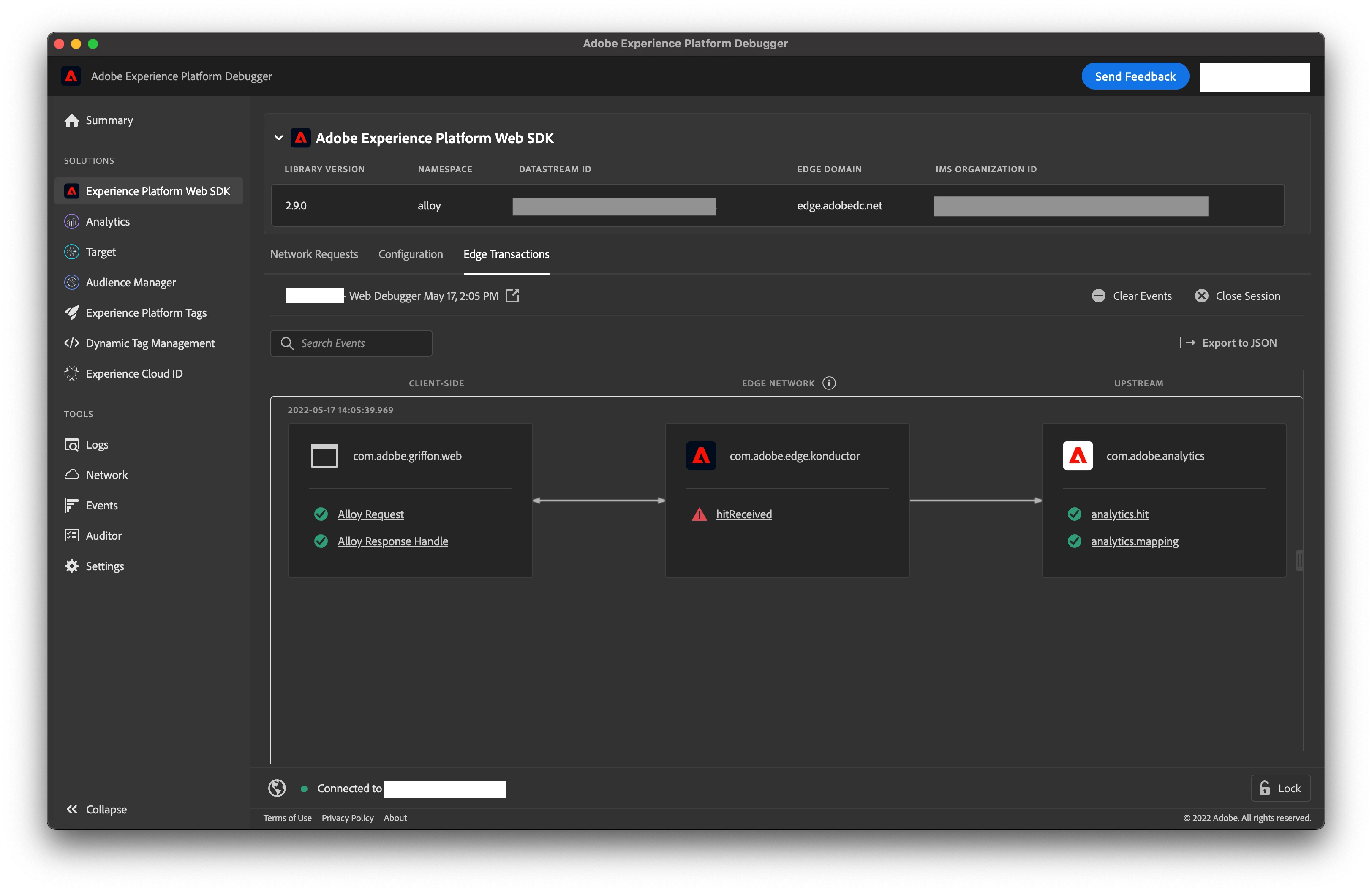Switch to the Configuration tab

tap(411, 254)
